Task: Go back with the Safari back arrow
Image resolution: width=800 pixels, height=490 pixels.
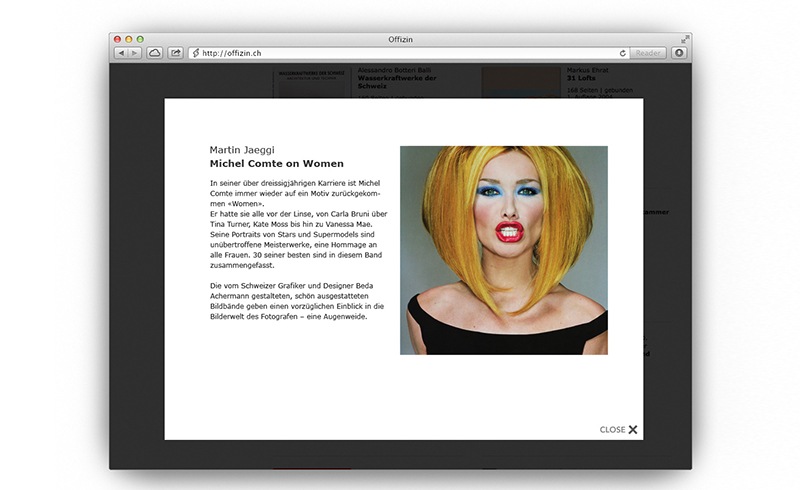Action: point(121,53)
